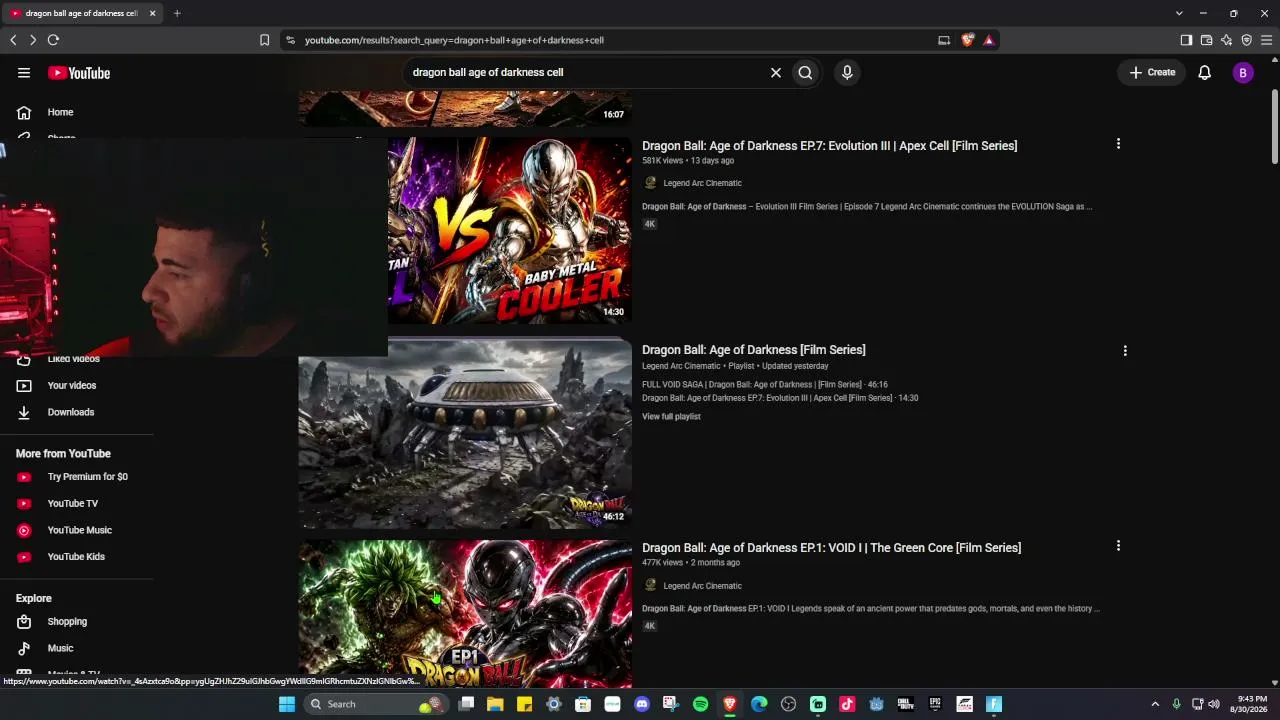Go to the YouTube logo home link
This screenshot has height=720, width=1280.
coord(79,73)
